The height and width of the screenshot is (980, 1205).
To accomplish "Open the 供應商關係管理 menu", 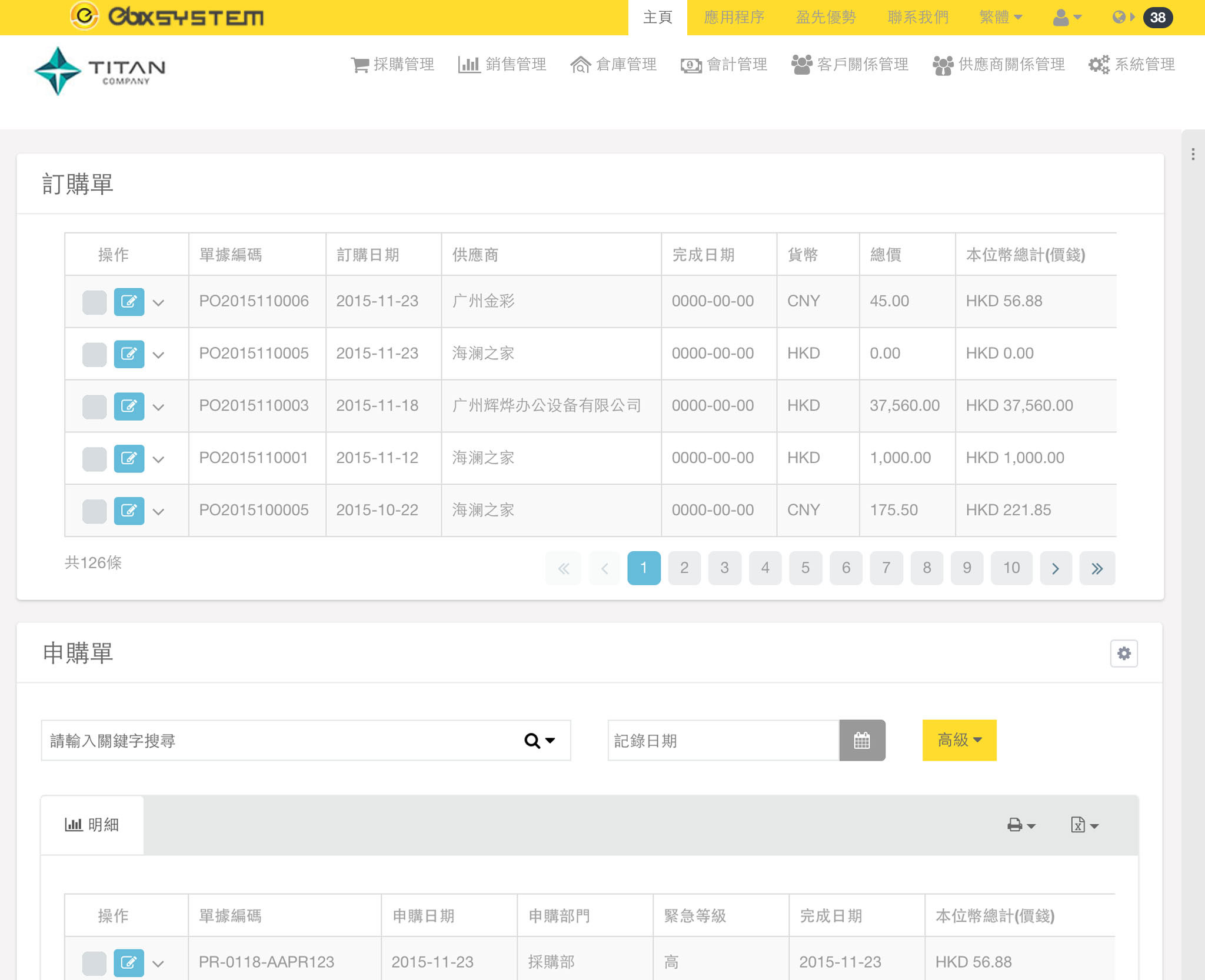I will coord(998,65).
